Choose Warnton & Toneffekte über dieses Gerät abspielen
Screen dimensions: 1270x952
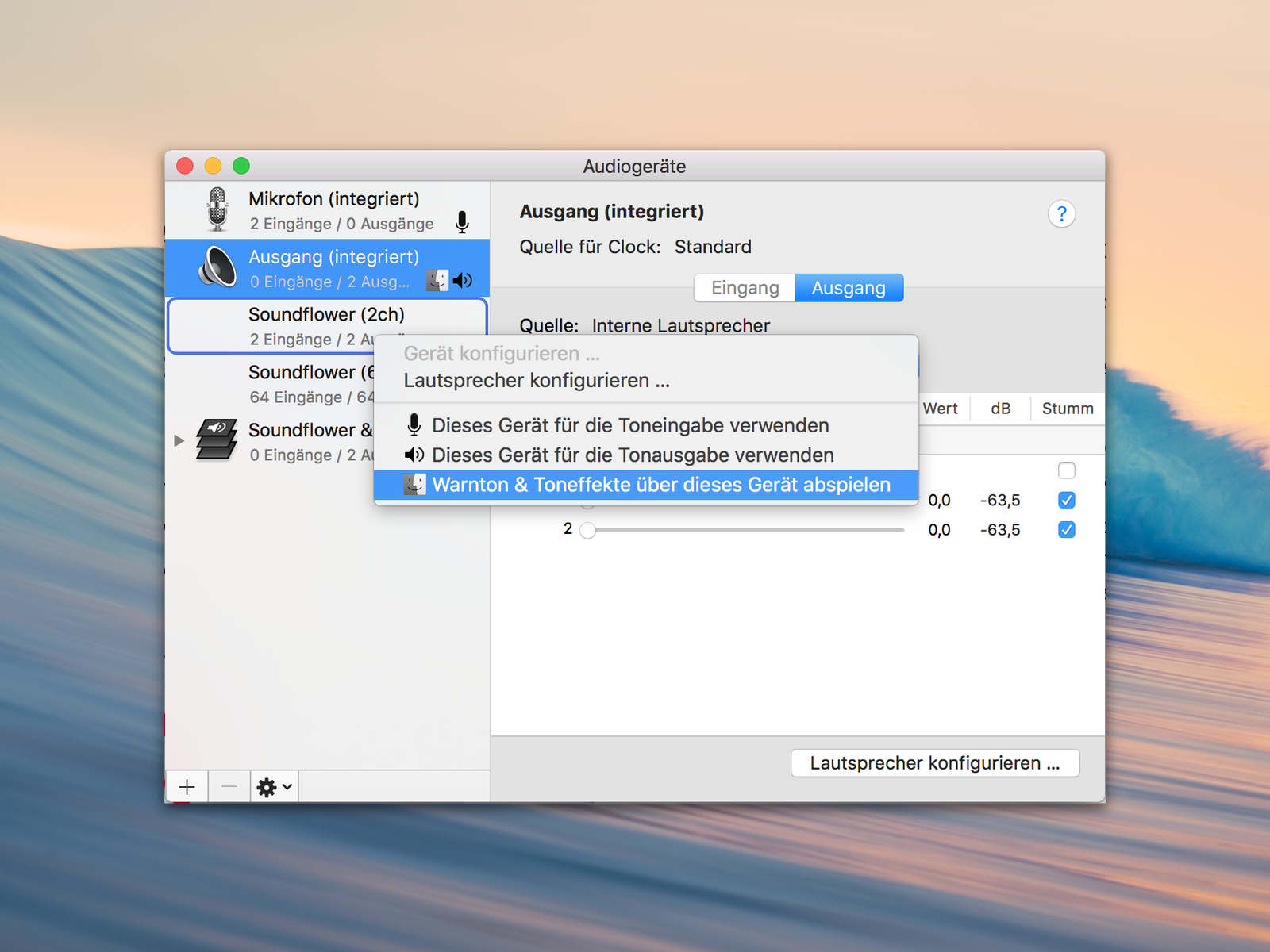click(x=646, y=485)
